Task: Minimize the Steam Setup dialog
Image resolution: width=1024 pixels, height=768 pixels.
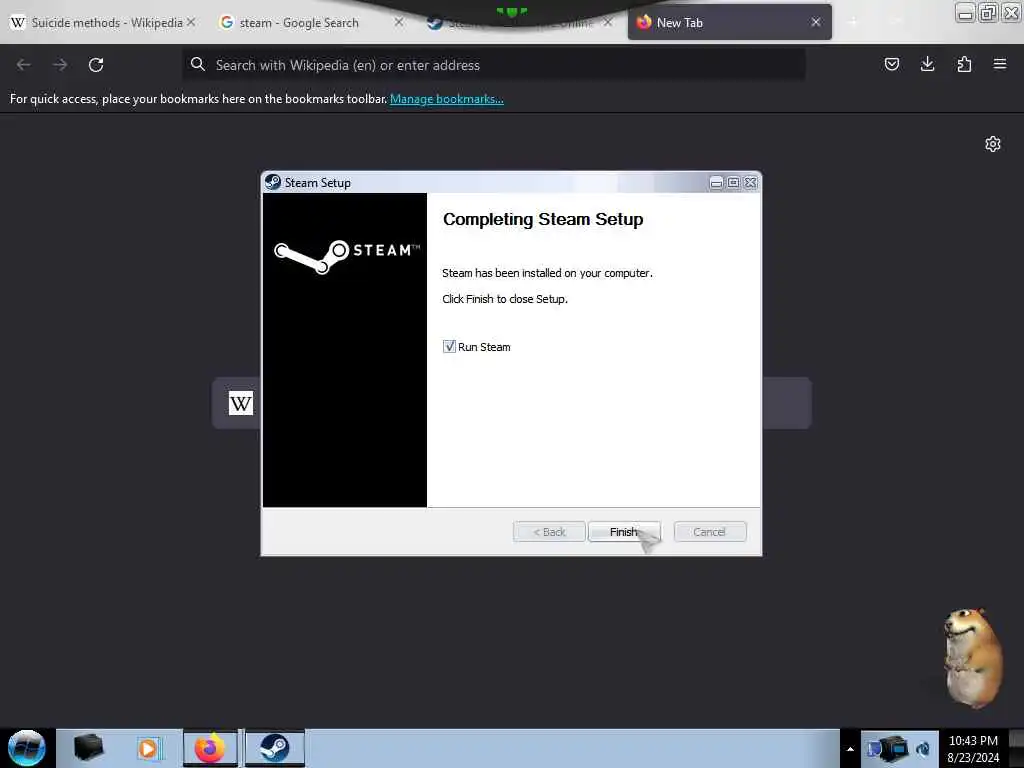Action: [x=716, y=183]
